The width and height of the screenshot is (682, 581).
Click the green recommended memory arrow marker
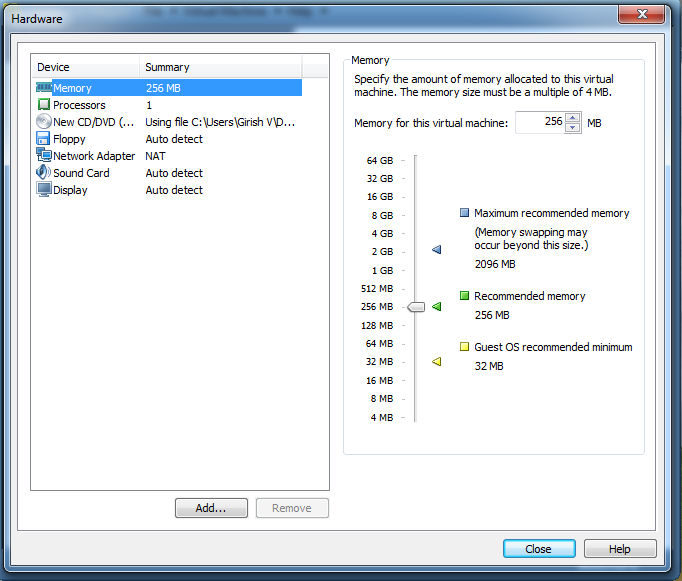[436, 307]
